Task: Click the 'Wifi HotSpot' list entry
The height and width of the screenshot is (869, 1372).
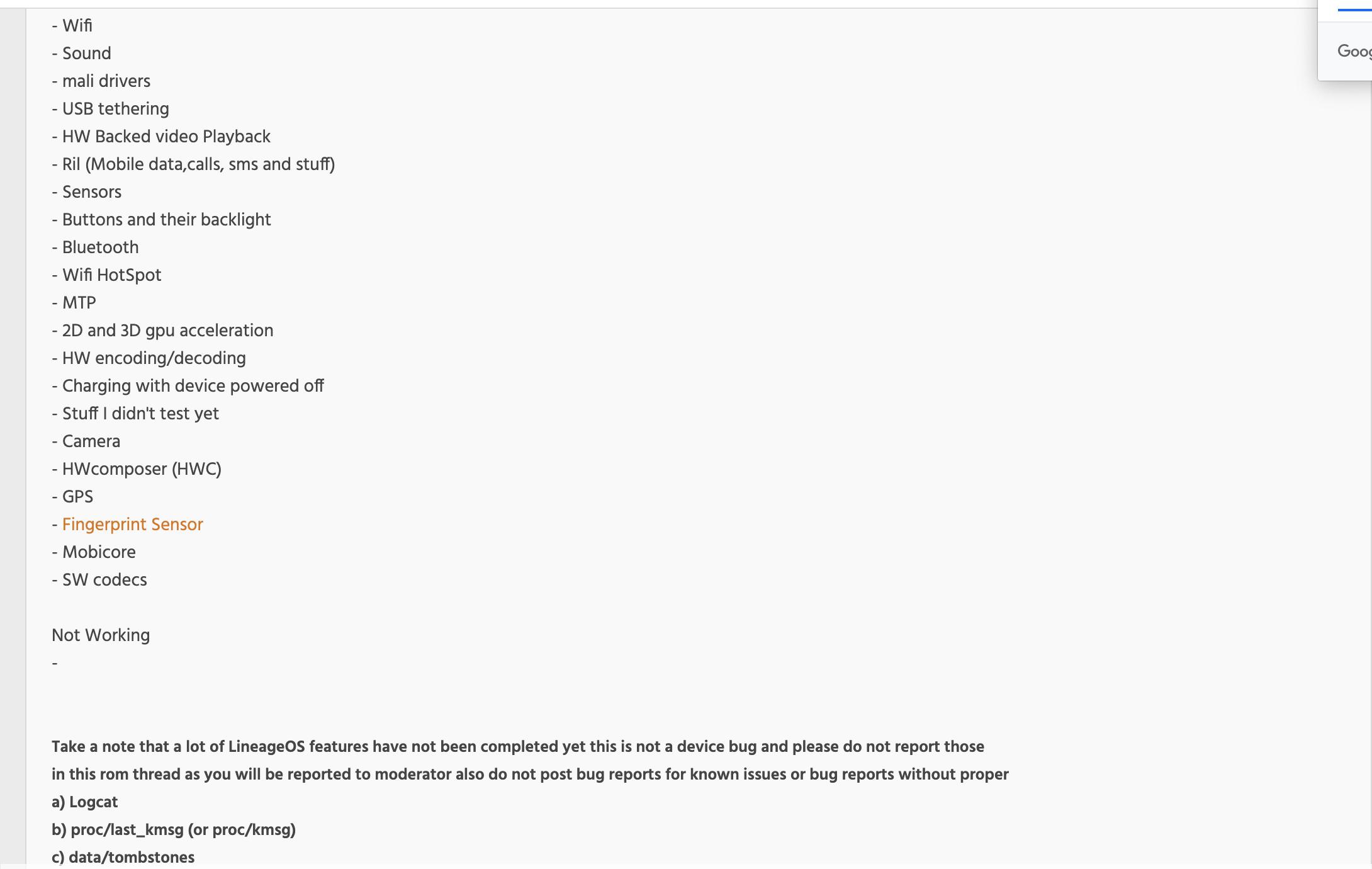Action: click(x=107, y=275)
